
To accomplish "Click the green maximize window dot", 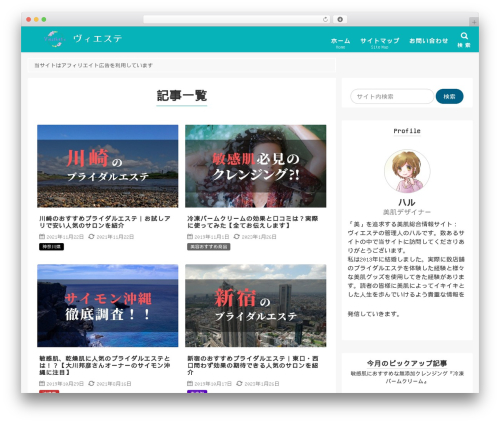I will click(x=44, y=19).
